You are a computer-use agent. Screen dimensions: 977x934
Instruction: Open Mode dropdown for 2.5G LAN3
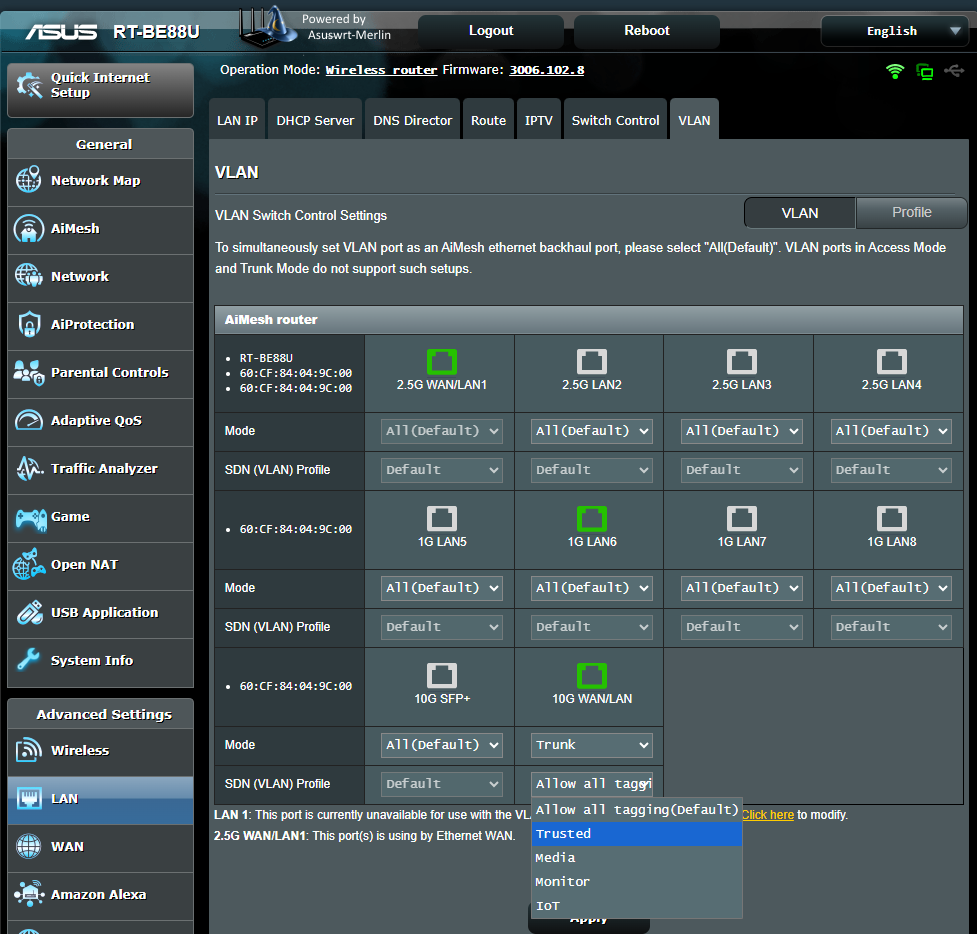pyautogui.click(x=741, y=431)
